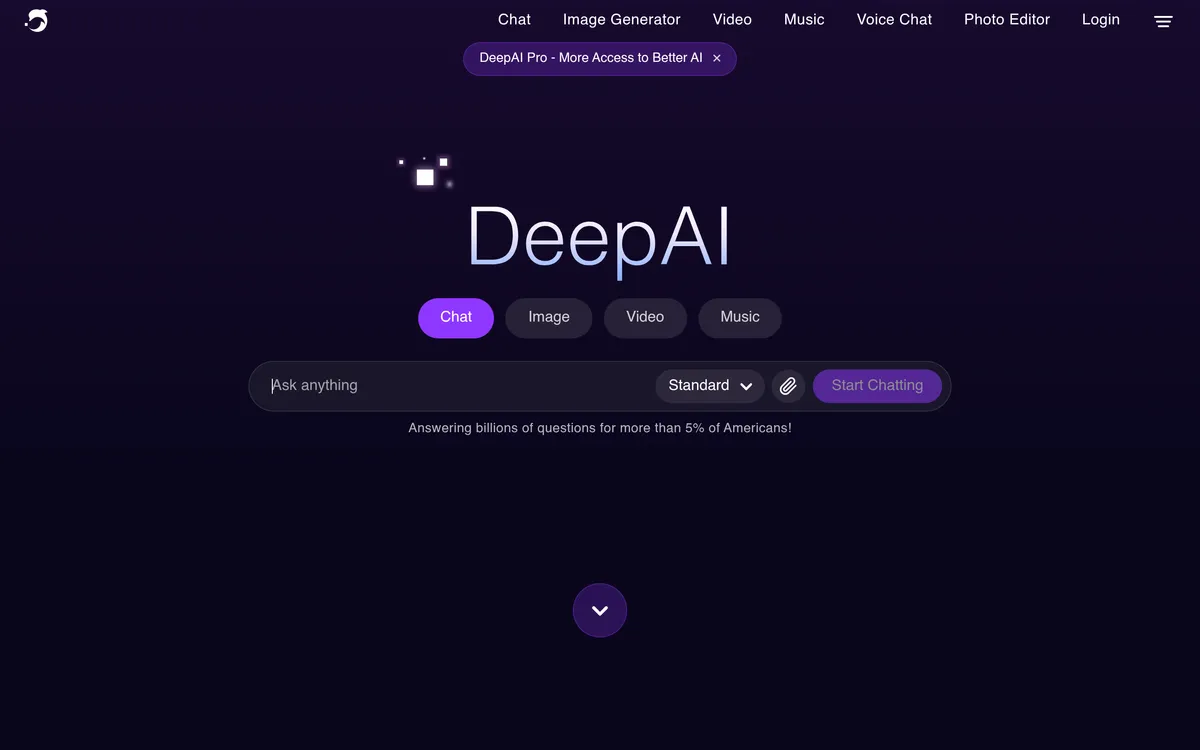Viewport: 1200px width, 750px height.
Task: Click the round scroll-down chevron button
Action: 600,610
